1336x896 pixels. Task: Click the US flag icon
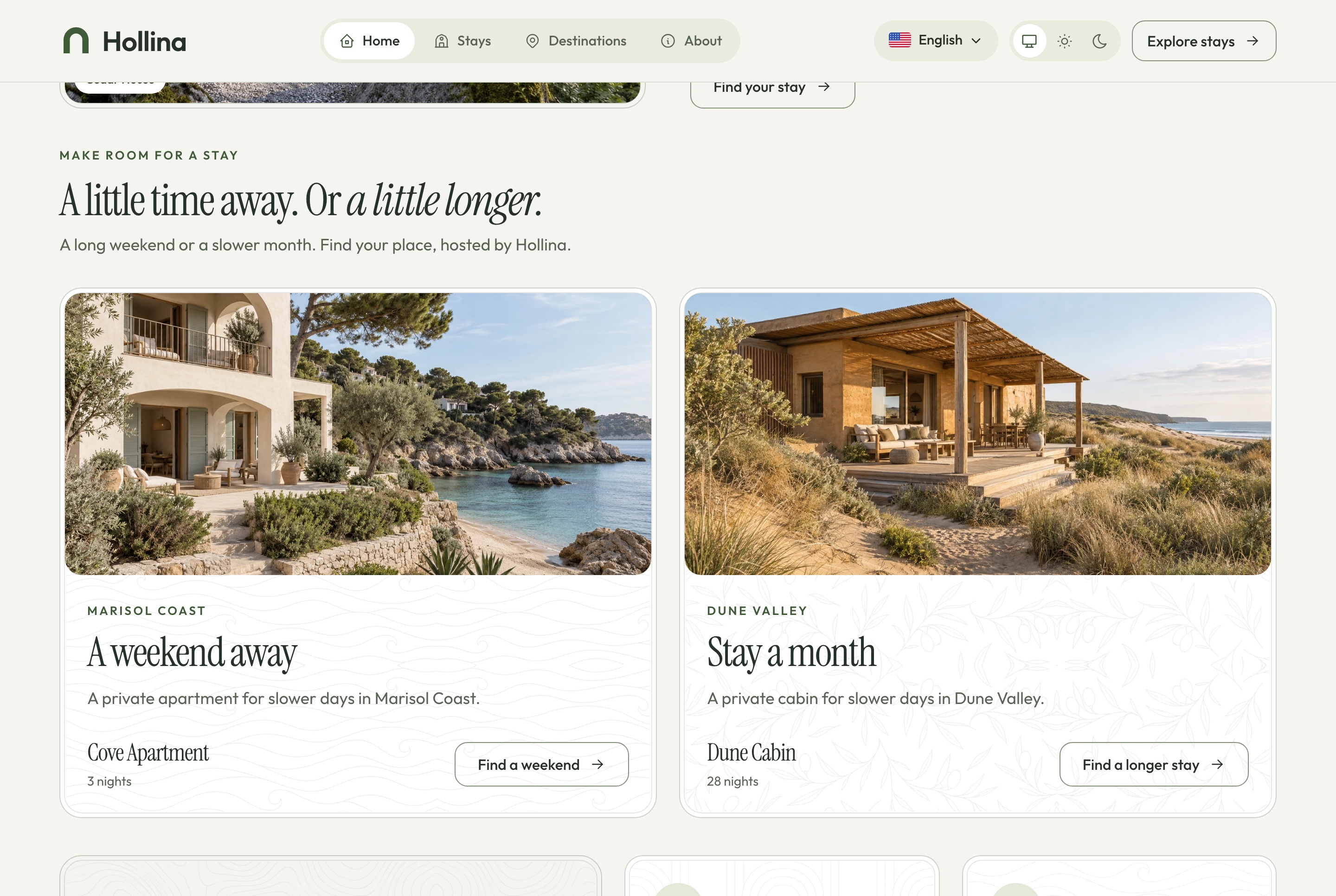coord(899,40)
